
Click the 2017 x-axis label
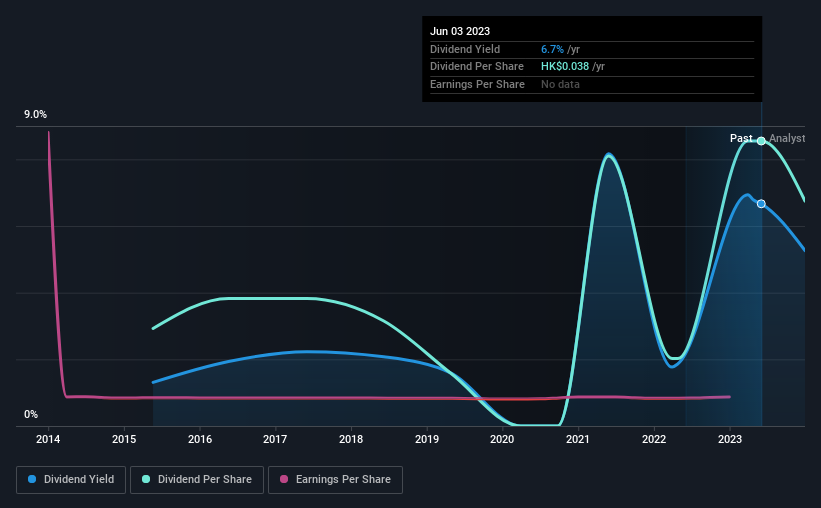275,439
